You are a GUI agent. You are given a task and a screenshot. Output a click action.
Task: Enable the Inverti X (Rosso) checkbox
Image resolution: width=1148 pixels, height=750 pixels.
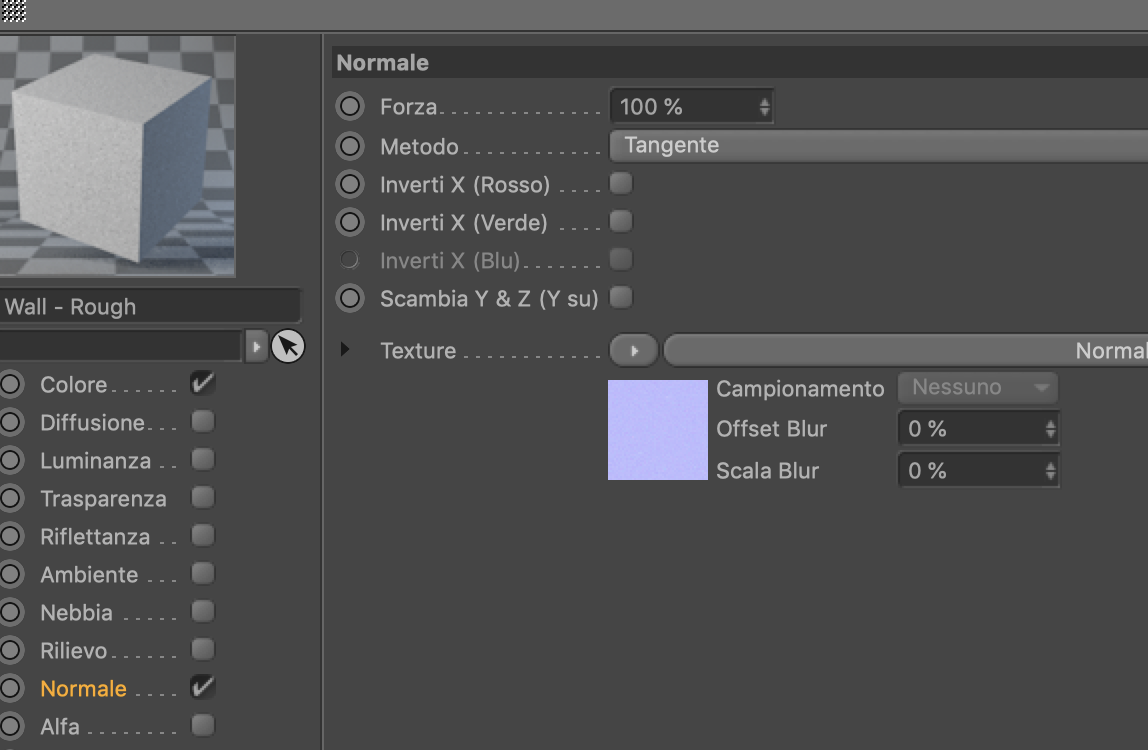[x=621, y=183]
